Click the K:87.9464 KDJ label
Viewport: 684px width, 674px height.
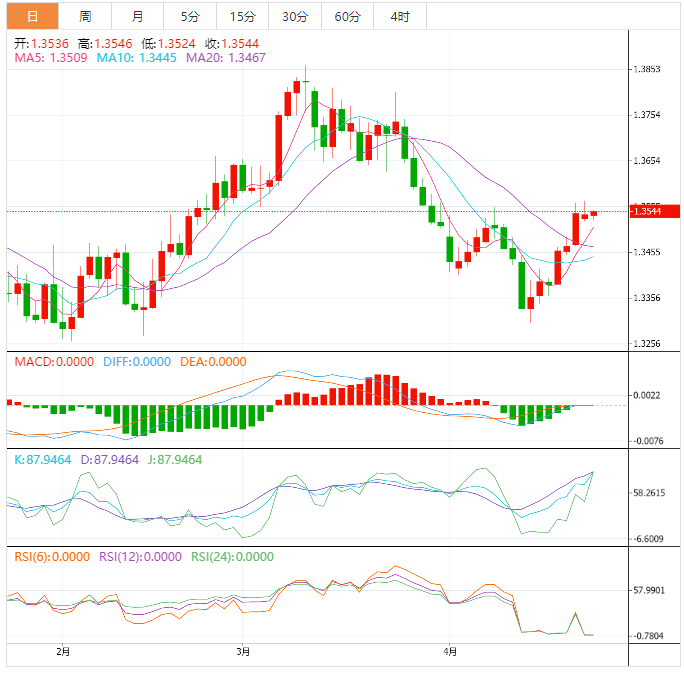[x=42, y=459]
